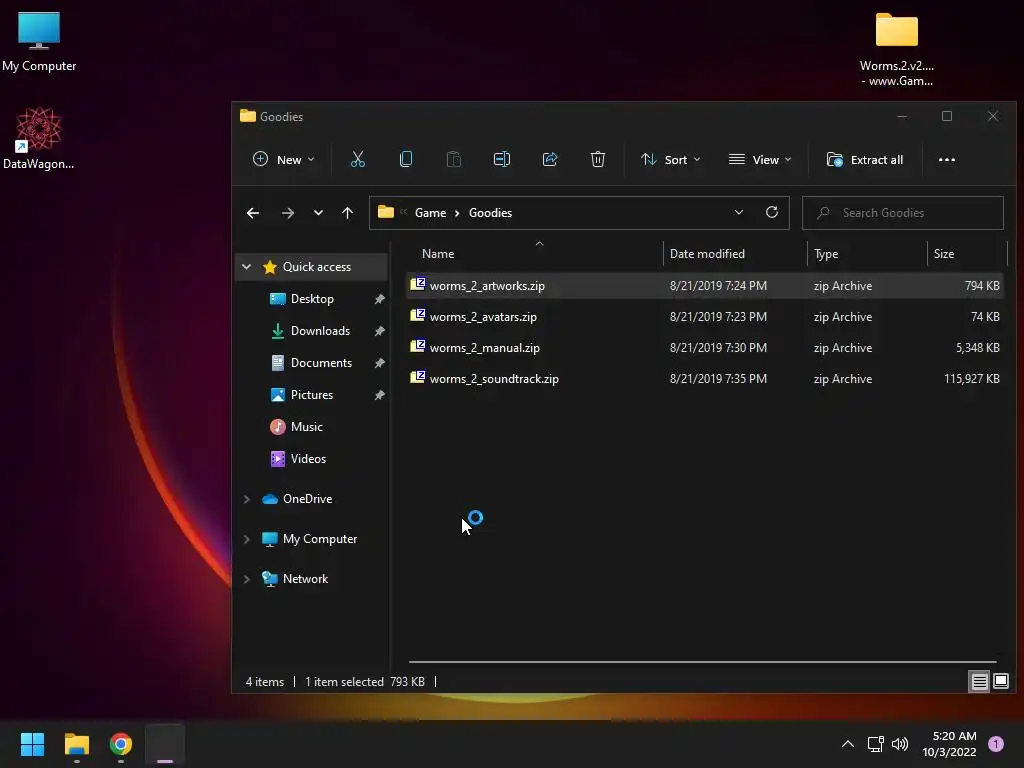Switch to details view layout icon
Screen dimensions: 1024x768
pyautogui.click(x=979, y=682)
